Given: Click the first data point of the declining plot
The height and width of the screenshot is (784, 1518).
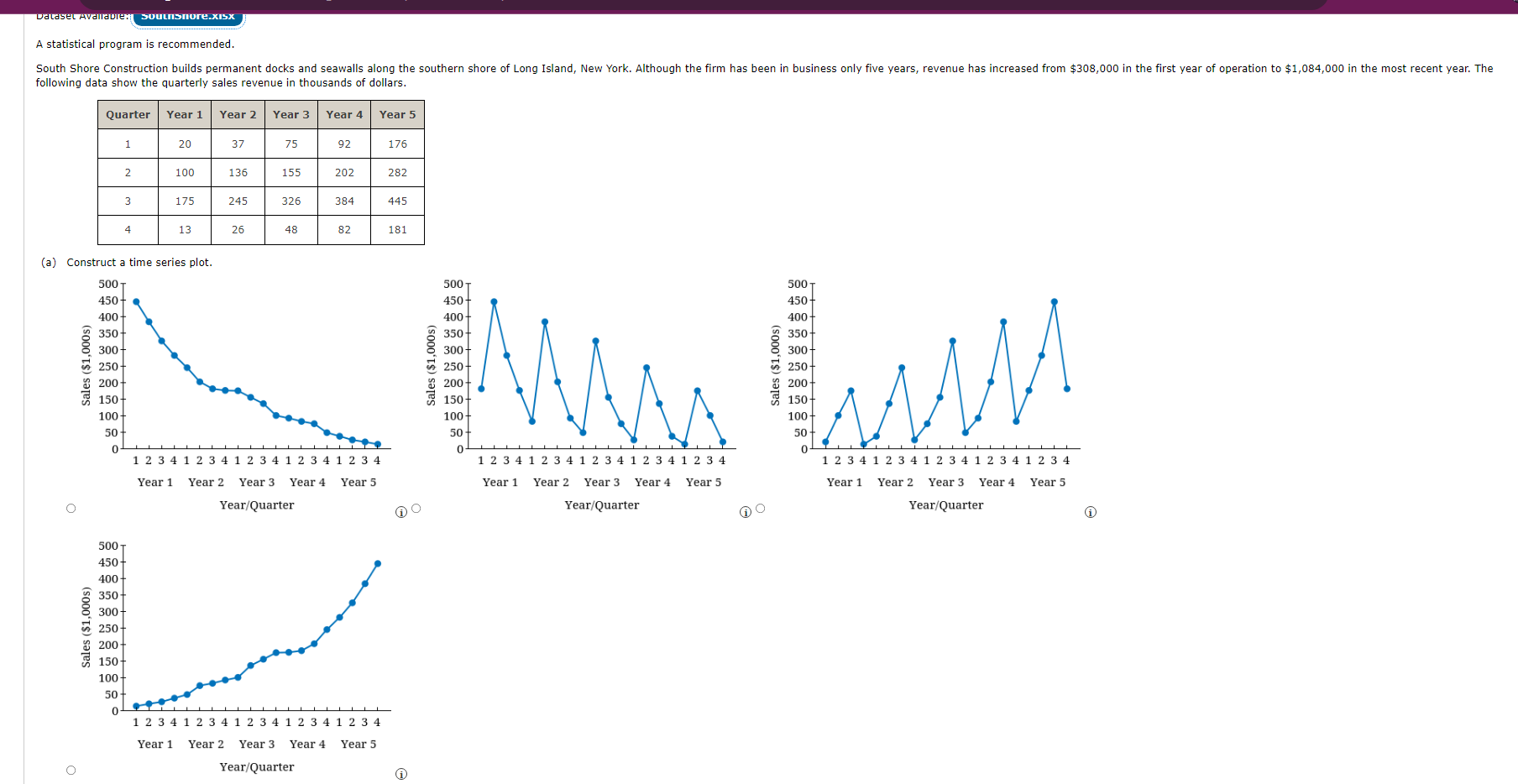Looking at the screenshot, I should pyautogui.click(x=136, y=302).
